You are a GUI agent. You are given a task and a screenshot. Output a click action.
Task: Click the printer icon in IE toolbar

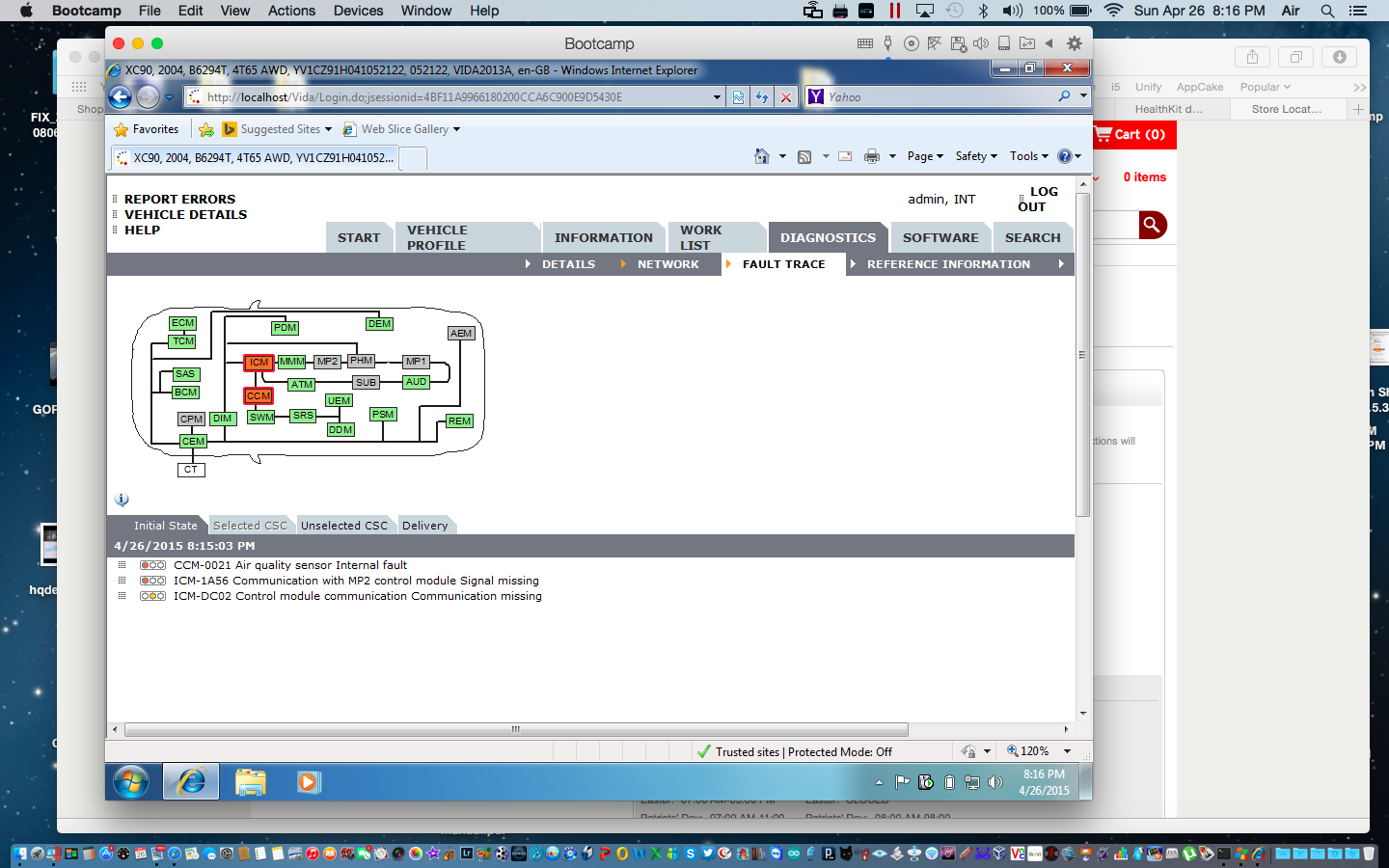pos(872,156)
